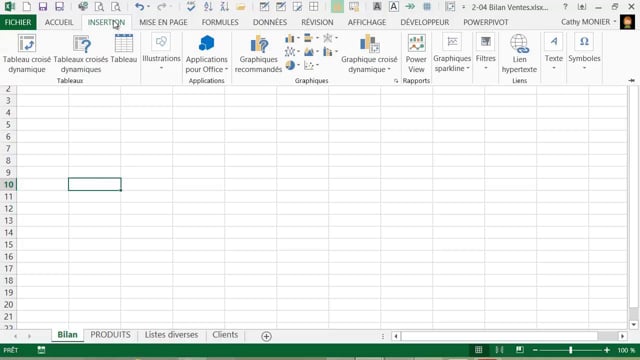Open the Cathy MONIER account menu
Screen dimensions: 640x360
(x=588, y=22)
